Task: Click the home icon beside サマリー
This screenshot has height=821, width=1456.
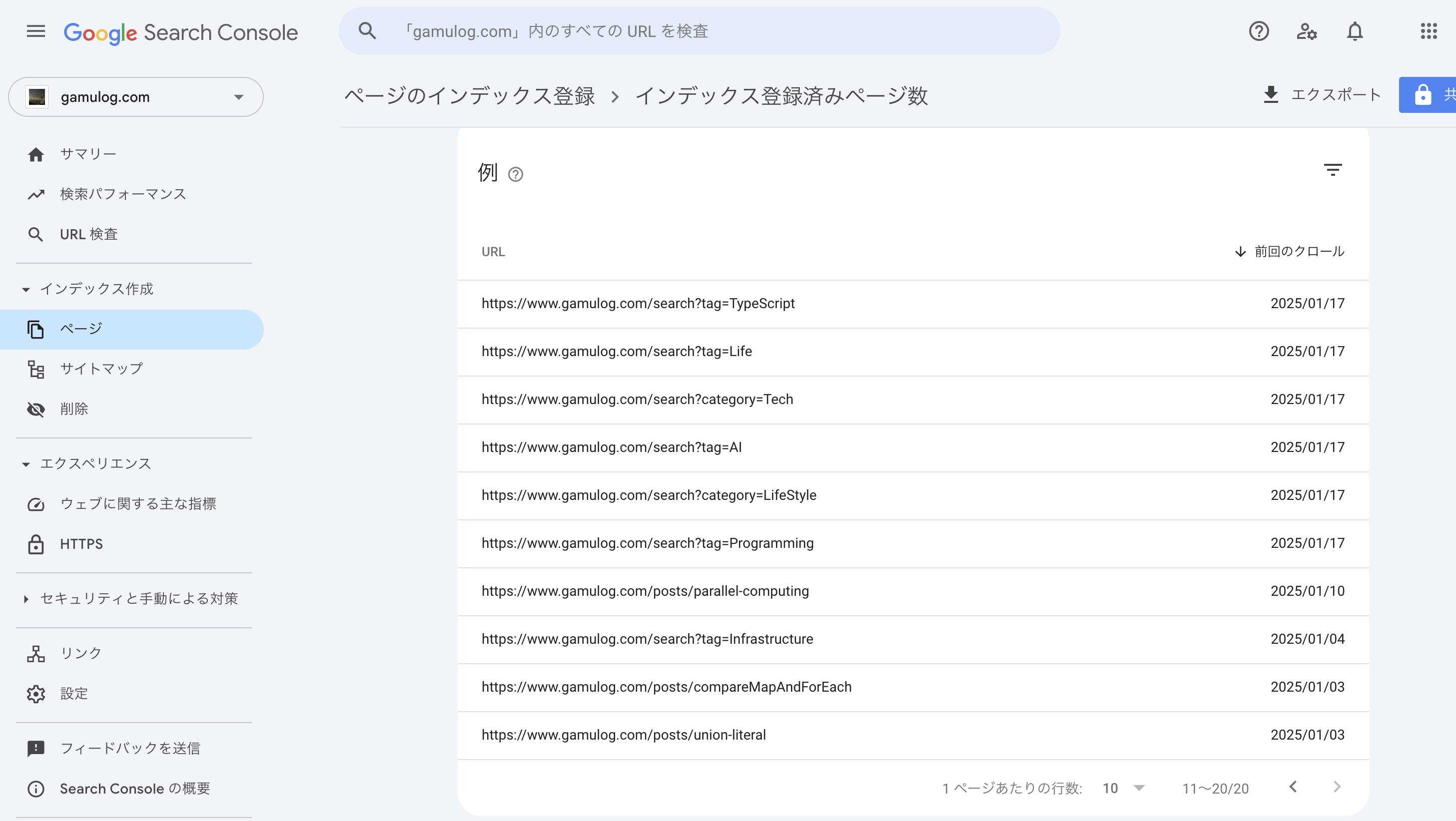Action: 35,154
